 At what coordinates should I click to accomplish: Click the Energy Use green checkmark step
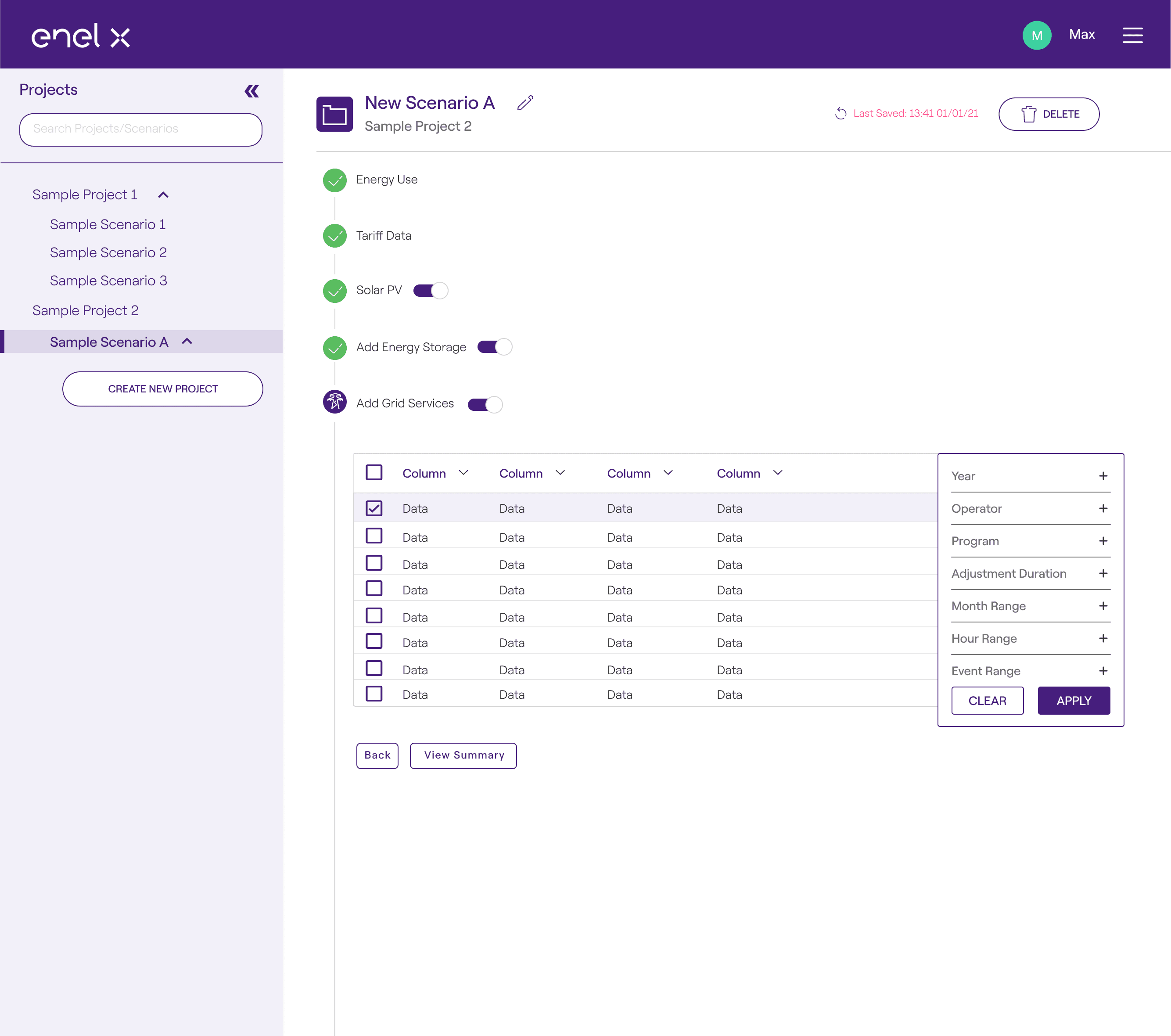pyautogui.click(x=334, y=180)
